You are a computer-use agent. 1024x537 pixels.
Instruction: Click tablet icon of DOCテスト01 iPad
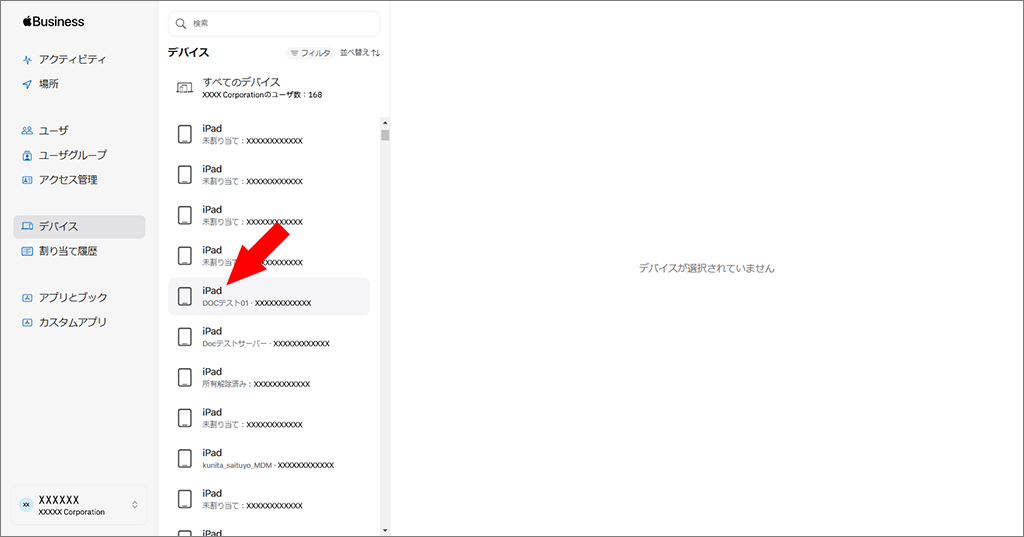coord(185,297)
